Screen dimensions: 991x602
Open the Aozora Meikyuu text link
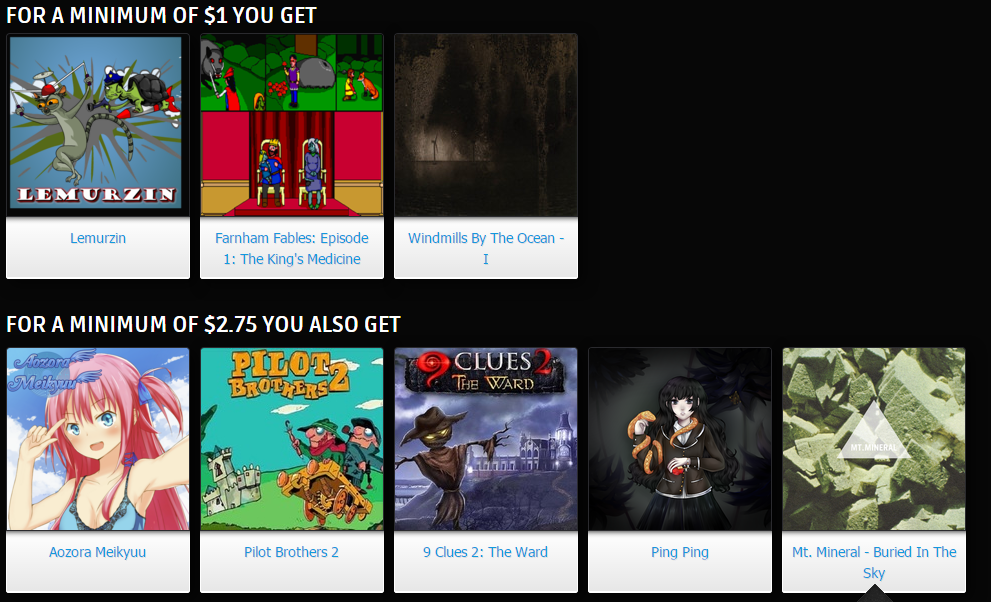coord(97,552)
